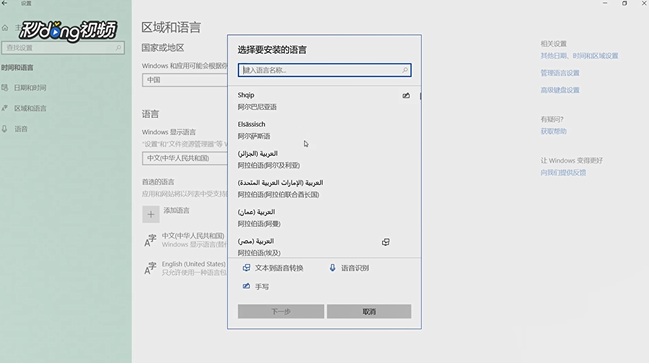649x363 pixels.
Task: Select Arabic (Algeria) language entry
Action: 324,159
